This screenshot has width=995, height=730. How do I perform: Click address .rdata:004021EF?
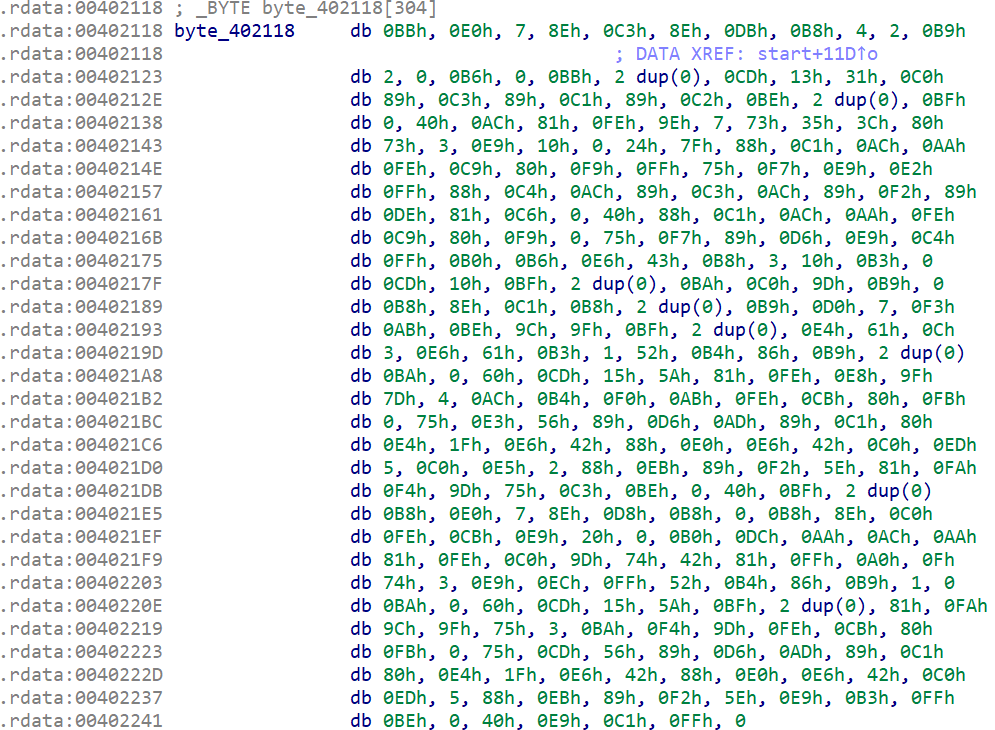coord(81,537)
